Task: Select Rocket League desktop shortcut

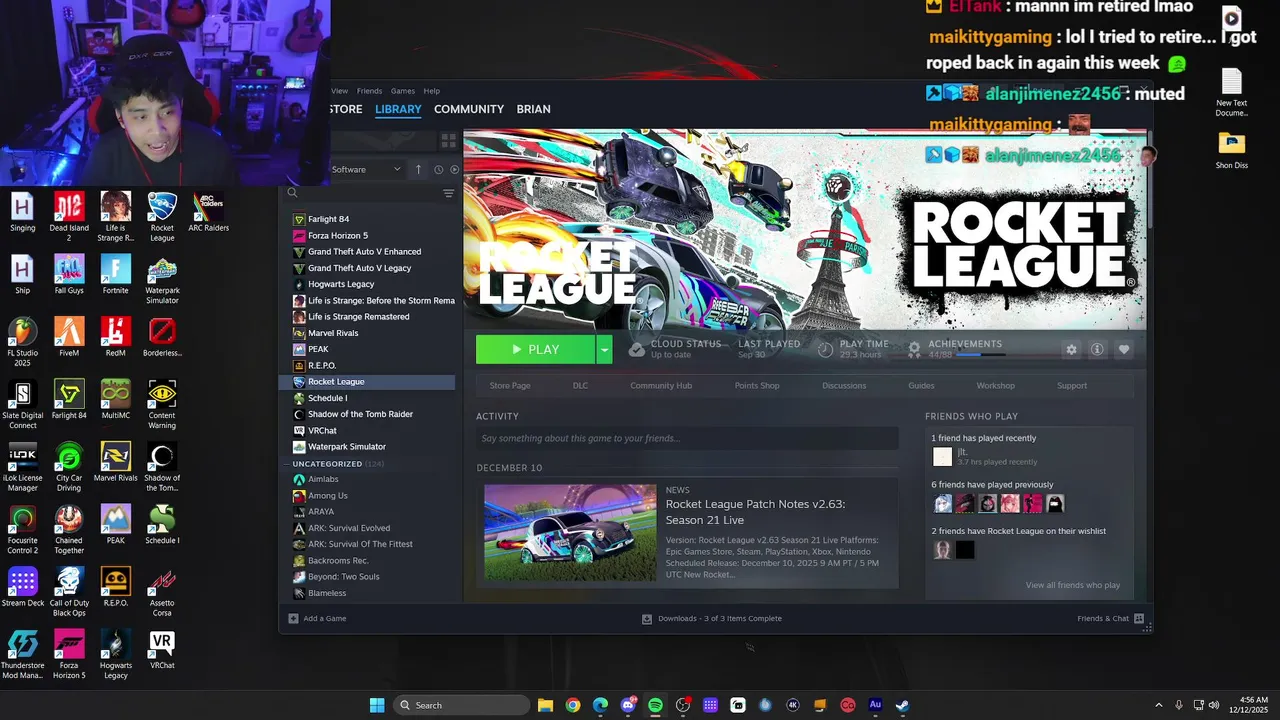Action: coord(162,217)
